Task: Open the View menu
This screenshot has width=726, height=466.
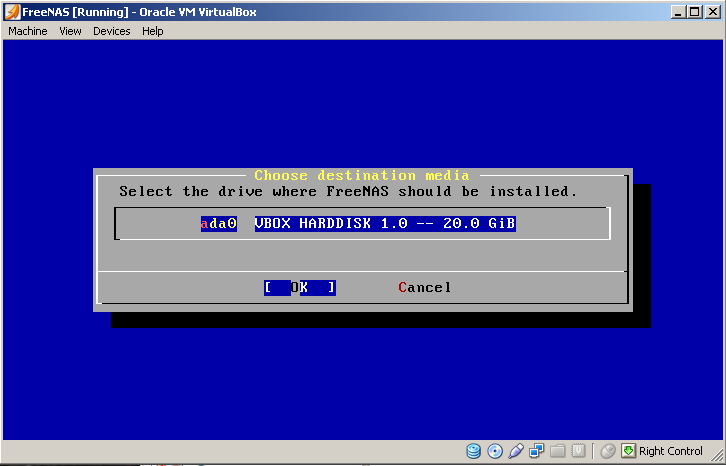Action: [x=70, y=31]
